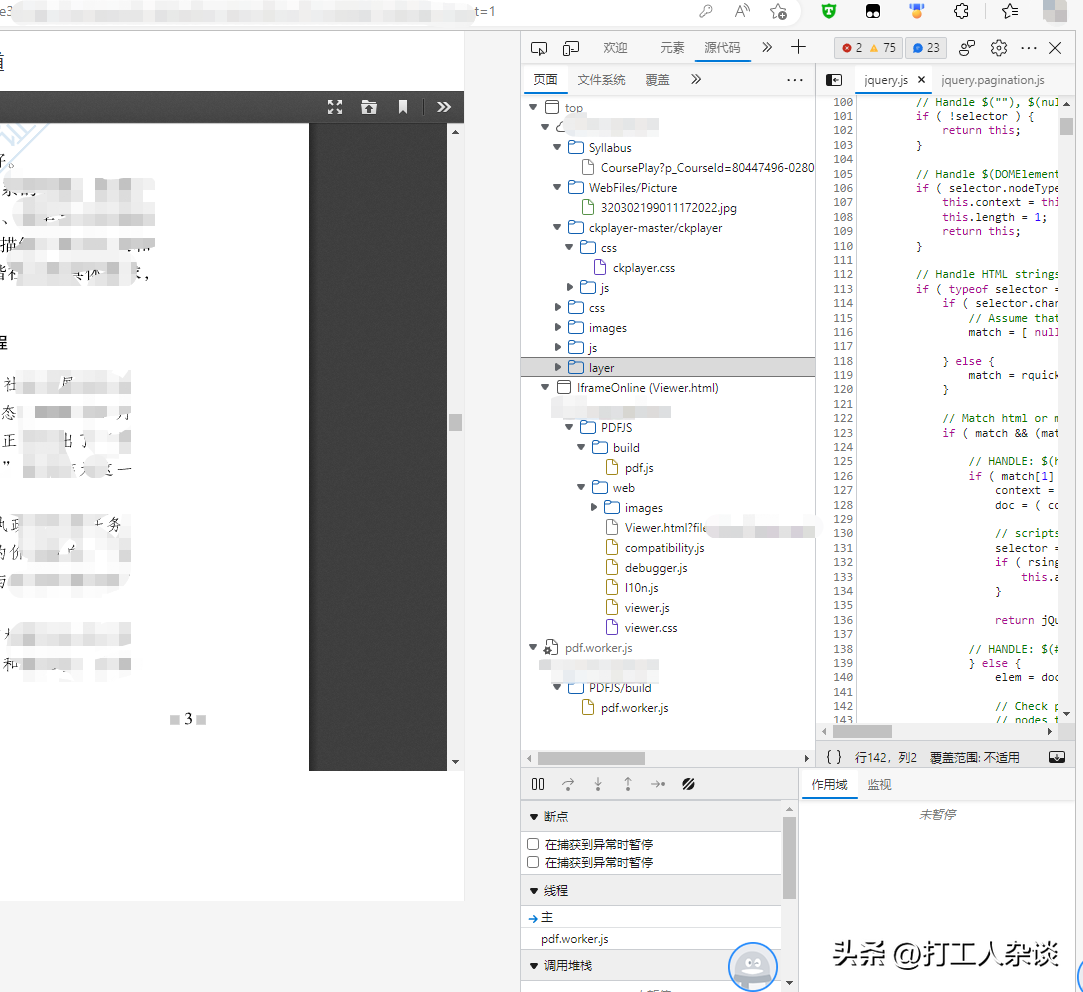Switch to the 监视 watch tab
The height and width of the screenshot is (992, 1083).
click(879, 785)
